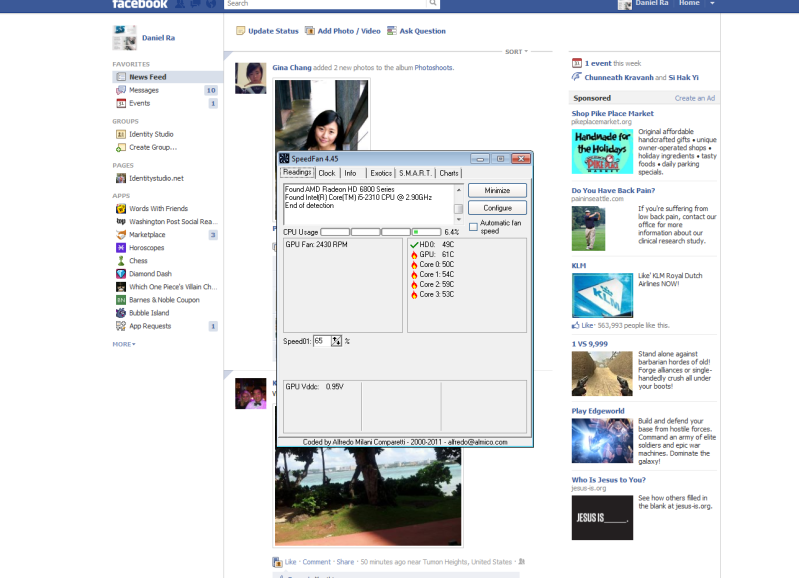
Task: Open the Photoshoots album link
Action: (433, 67)
